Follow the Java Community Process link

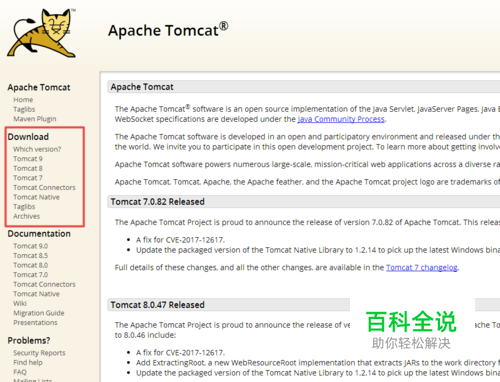tap(341, 119)
